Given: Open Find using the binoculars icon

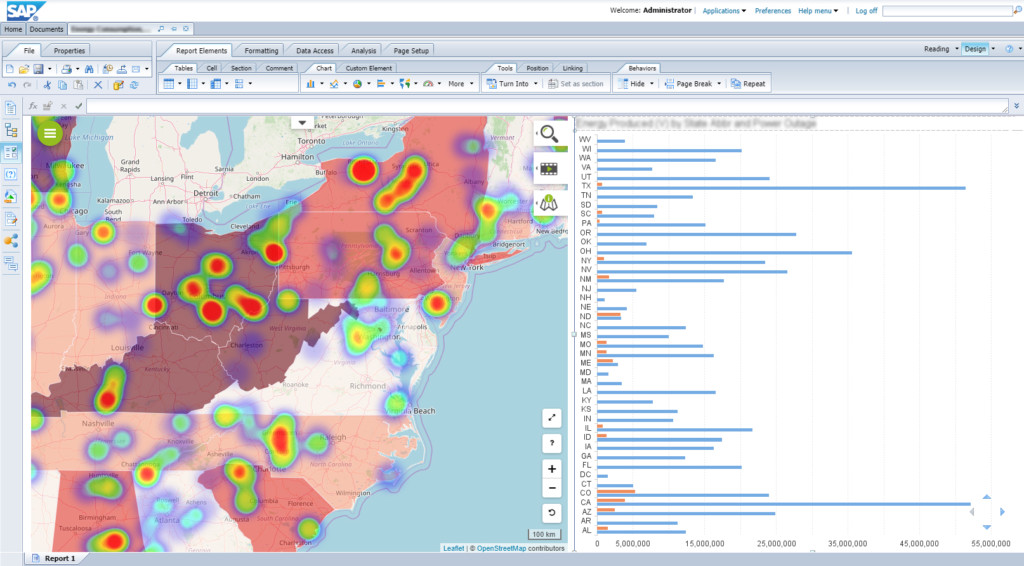Looking at the screenshot, I should tap(89, 69).
